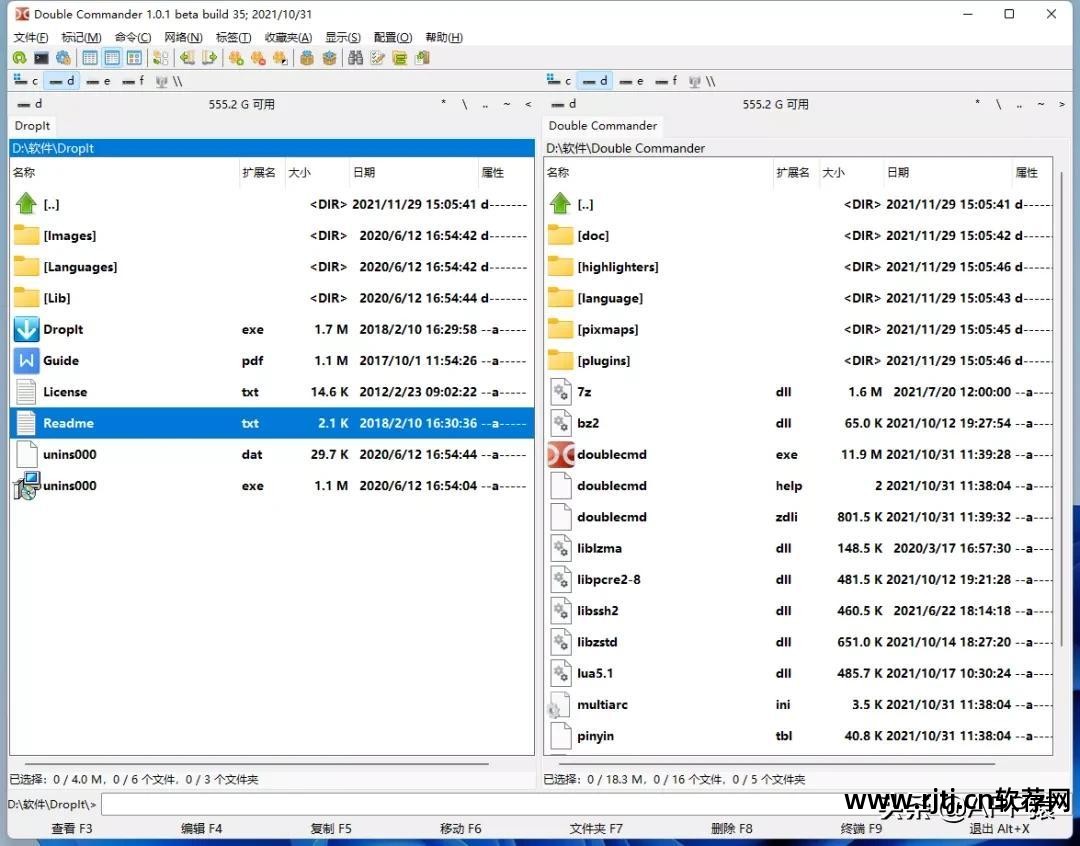
Task: Switch right panel to drive e
Action: click(x=632, y=81)
